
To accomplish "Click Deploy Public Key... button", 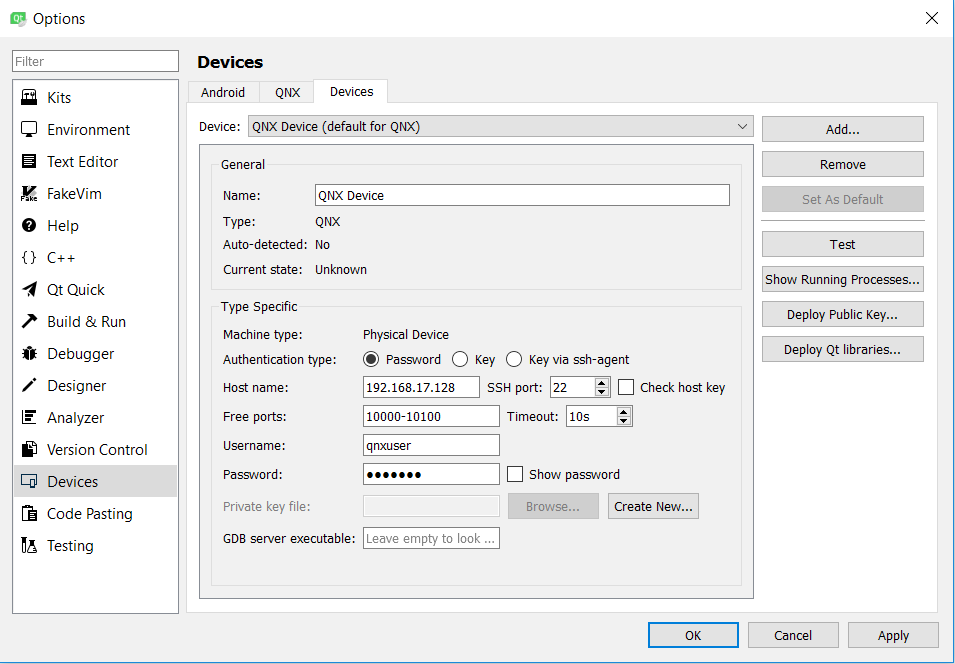I will click(842, 314).
